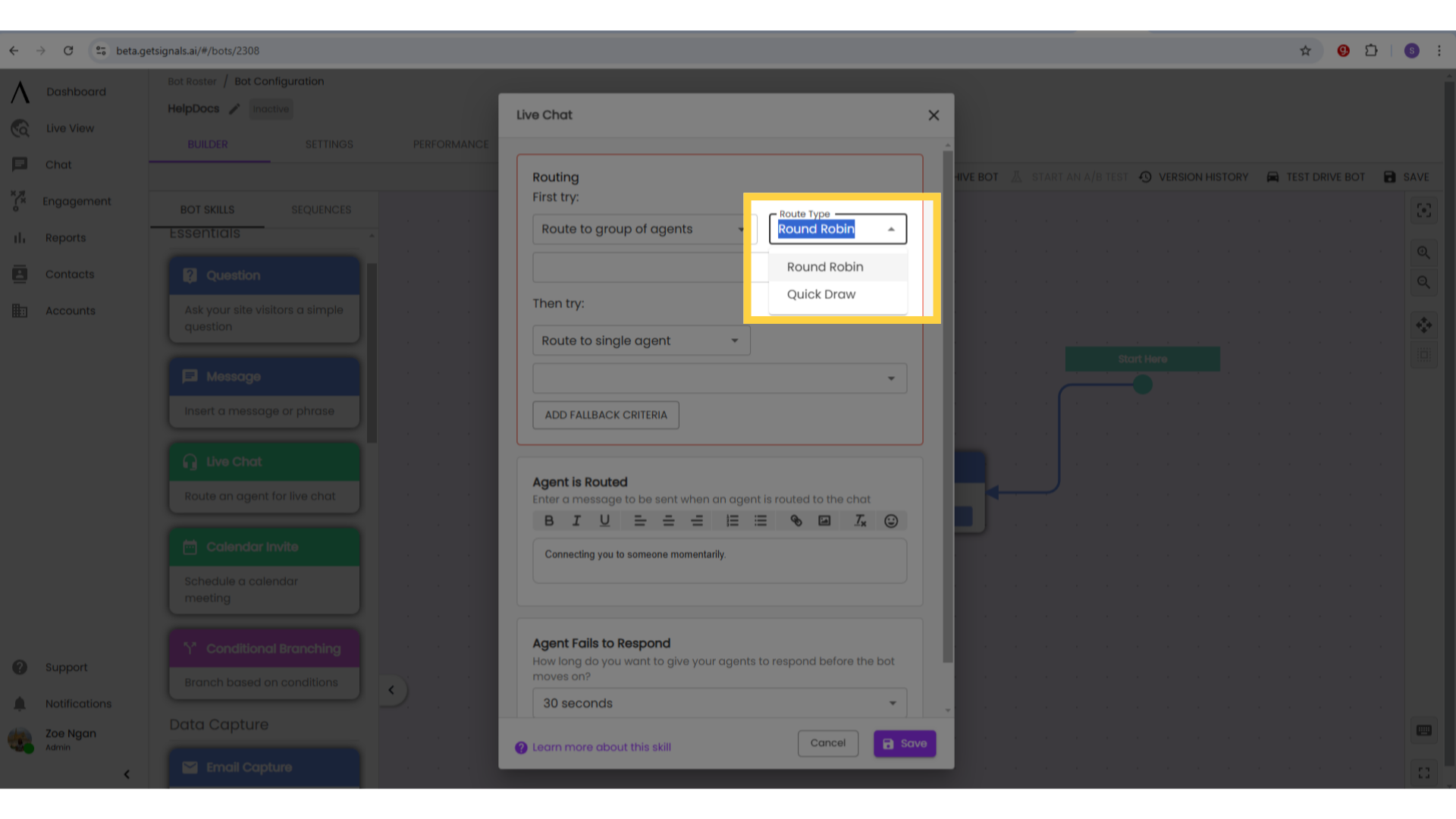Image resolution: width=1456 pixels, height=819 pixels.
Task: Select Quick Draw route type
Action: coord(821,293)
